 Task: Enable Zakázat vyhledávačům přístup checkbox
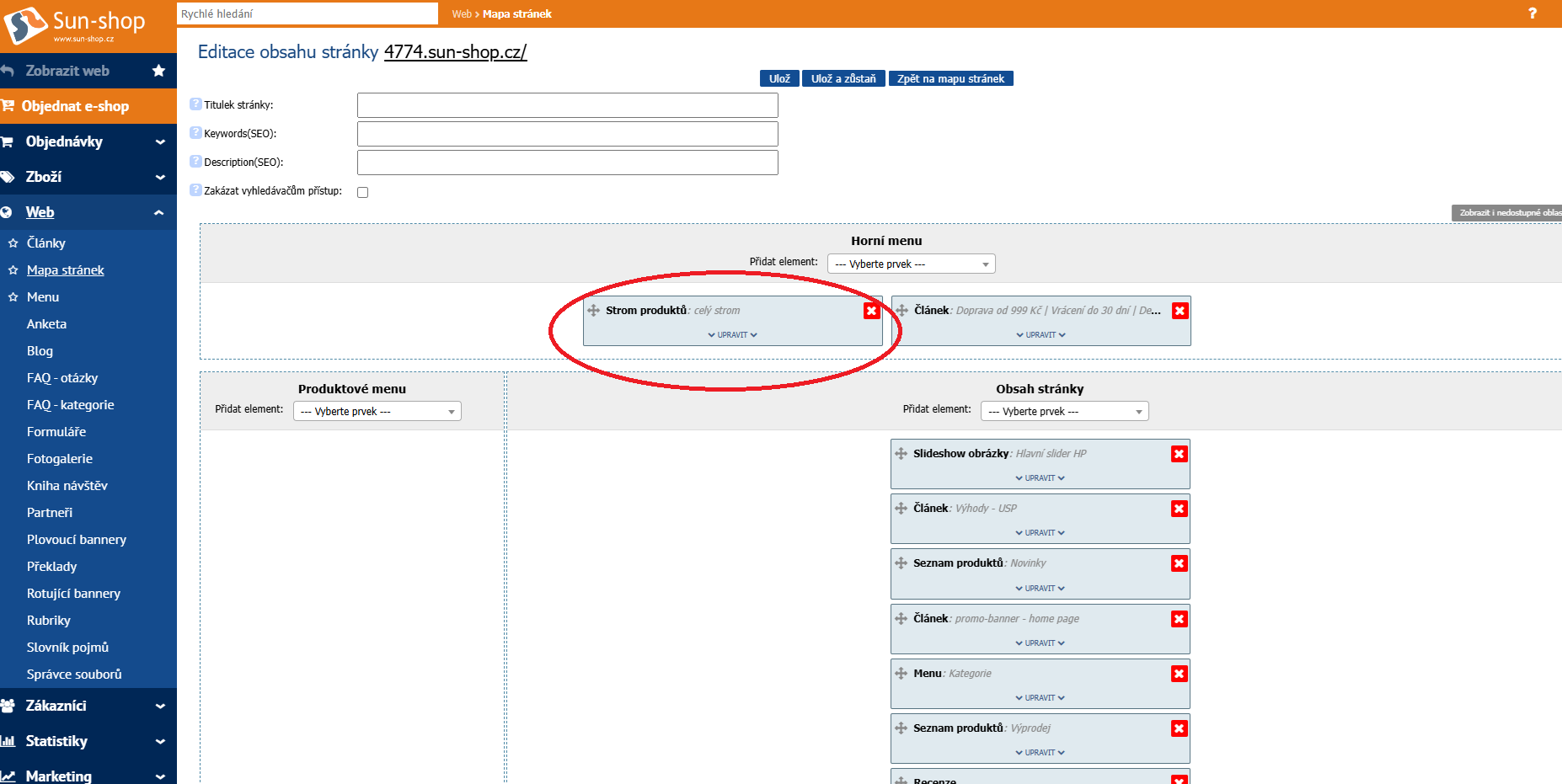(363, 192)
